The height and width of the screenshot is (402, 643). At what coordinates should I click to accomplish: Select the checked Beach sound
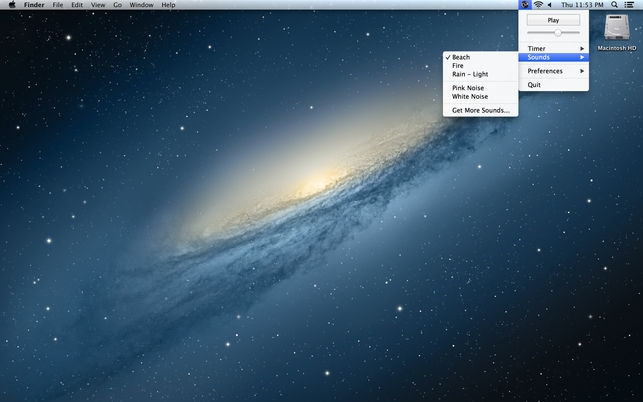coord(461,57)
